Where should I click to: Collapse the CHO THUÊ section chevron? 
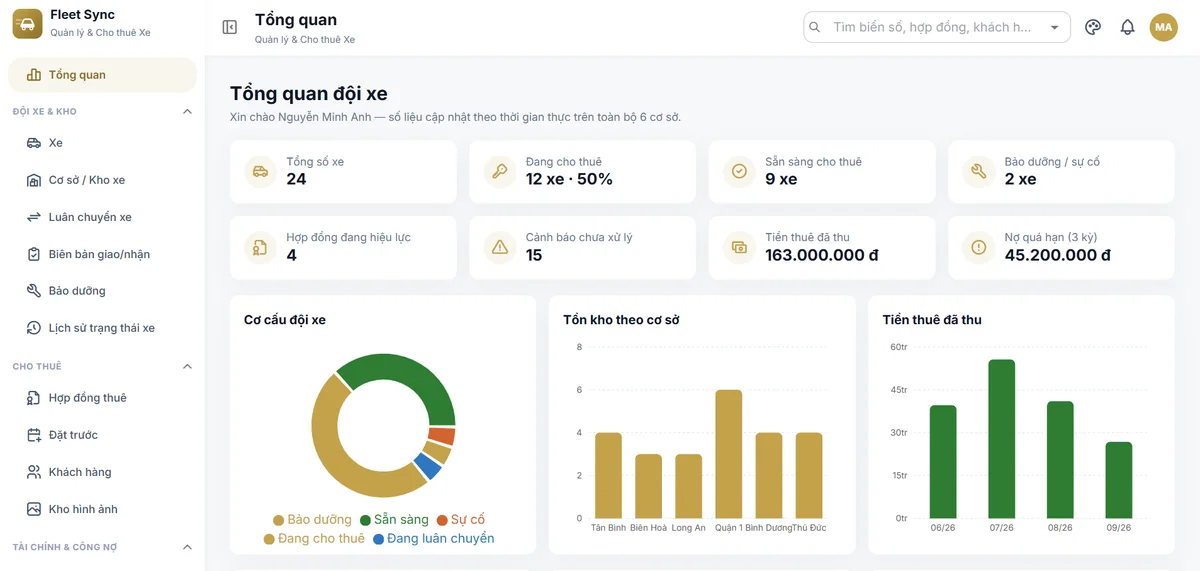(187, 366)
